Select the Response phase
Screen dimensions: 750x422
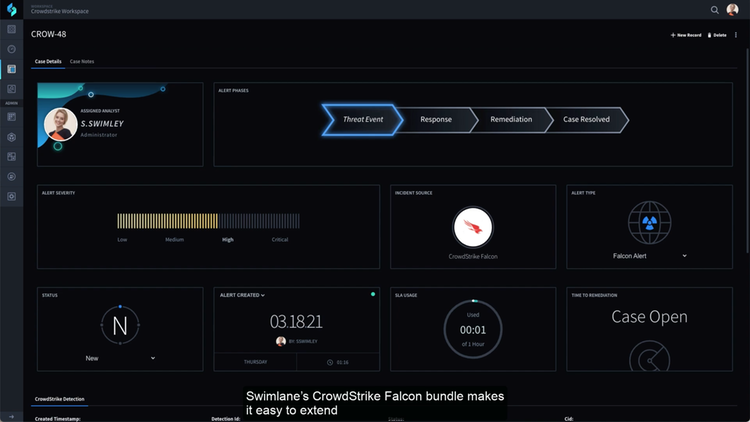[x=436, y=120]
